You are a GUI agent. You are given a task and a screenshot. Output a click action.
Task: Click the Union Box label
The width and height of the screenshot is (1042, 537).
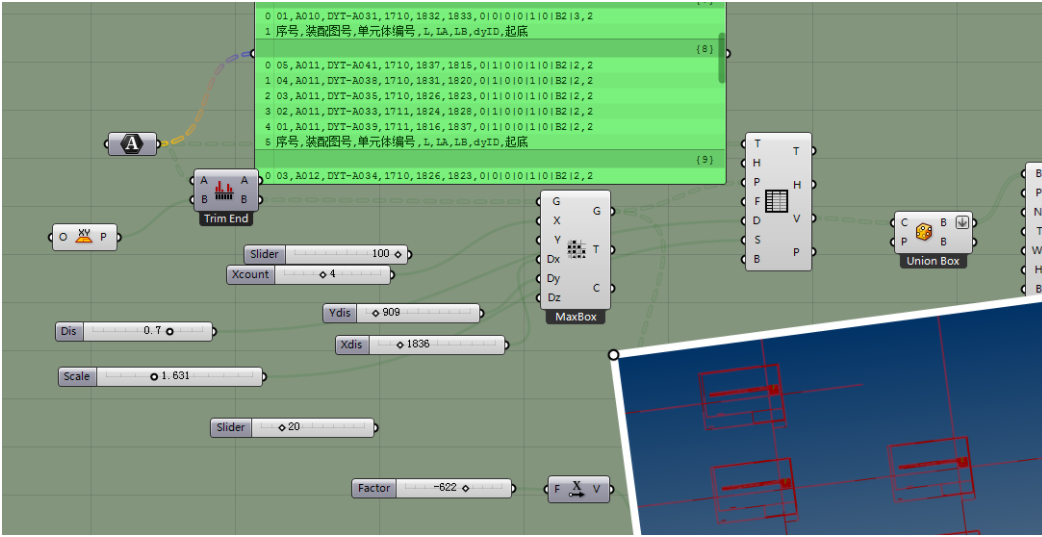click(933, 261)
